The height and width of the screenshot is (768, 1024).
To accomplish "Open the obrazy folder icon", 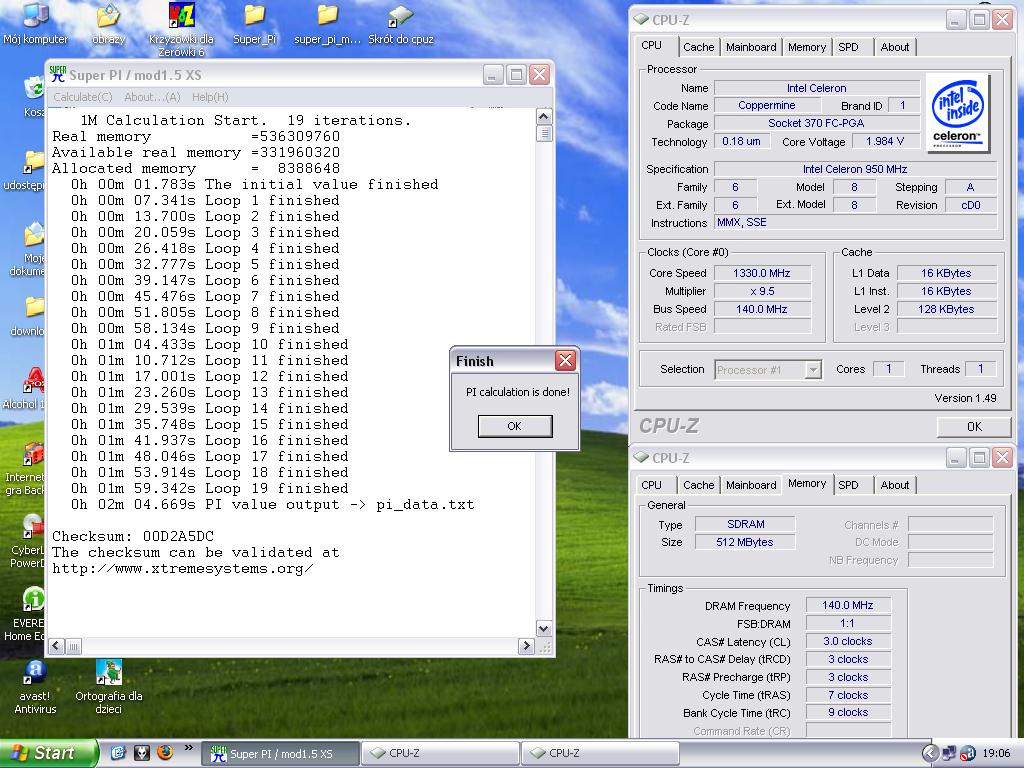I will 108,17.
